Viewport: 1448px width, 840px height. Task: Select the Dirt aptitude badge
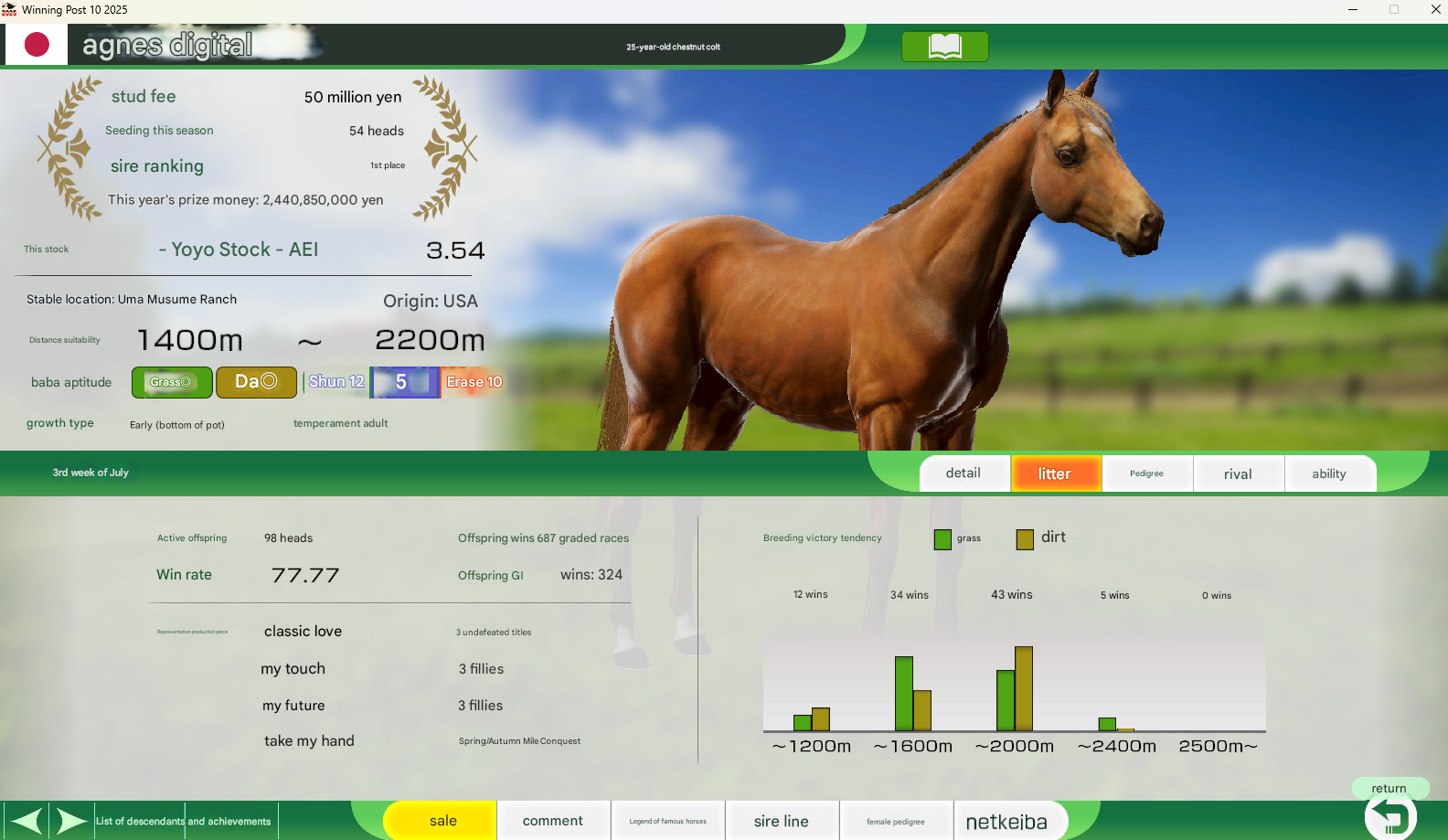point(256,382)
